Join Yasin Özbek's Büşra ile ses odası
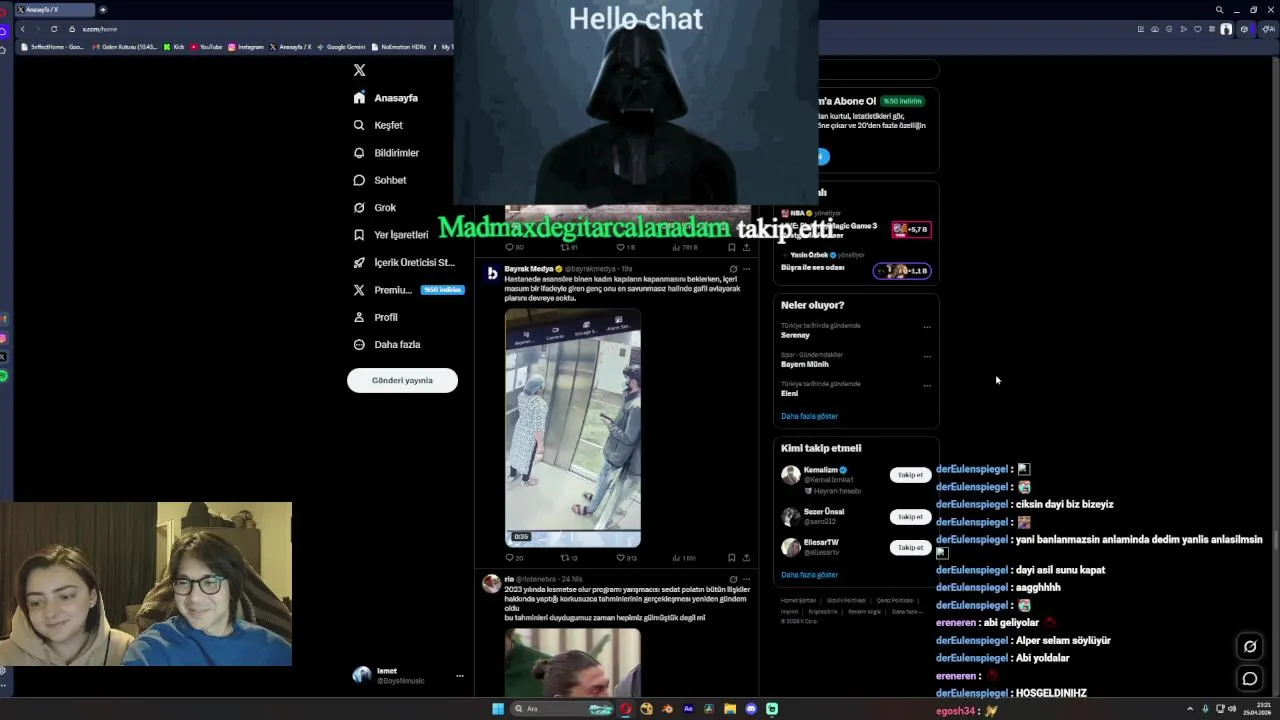Screen dimensions: 1280x720 [x=902, y=270]
